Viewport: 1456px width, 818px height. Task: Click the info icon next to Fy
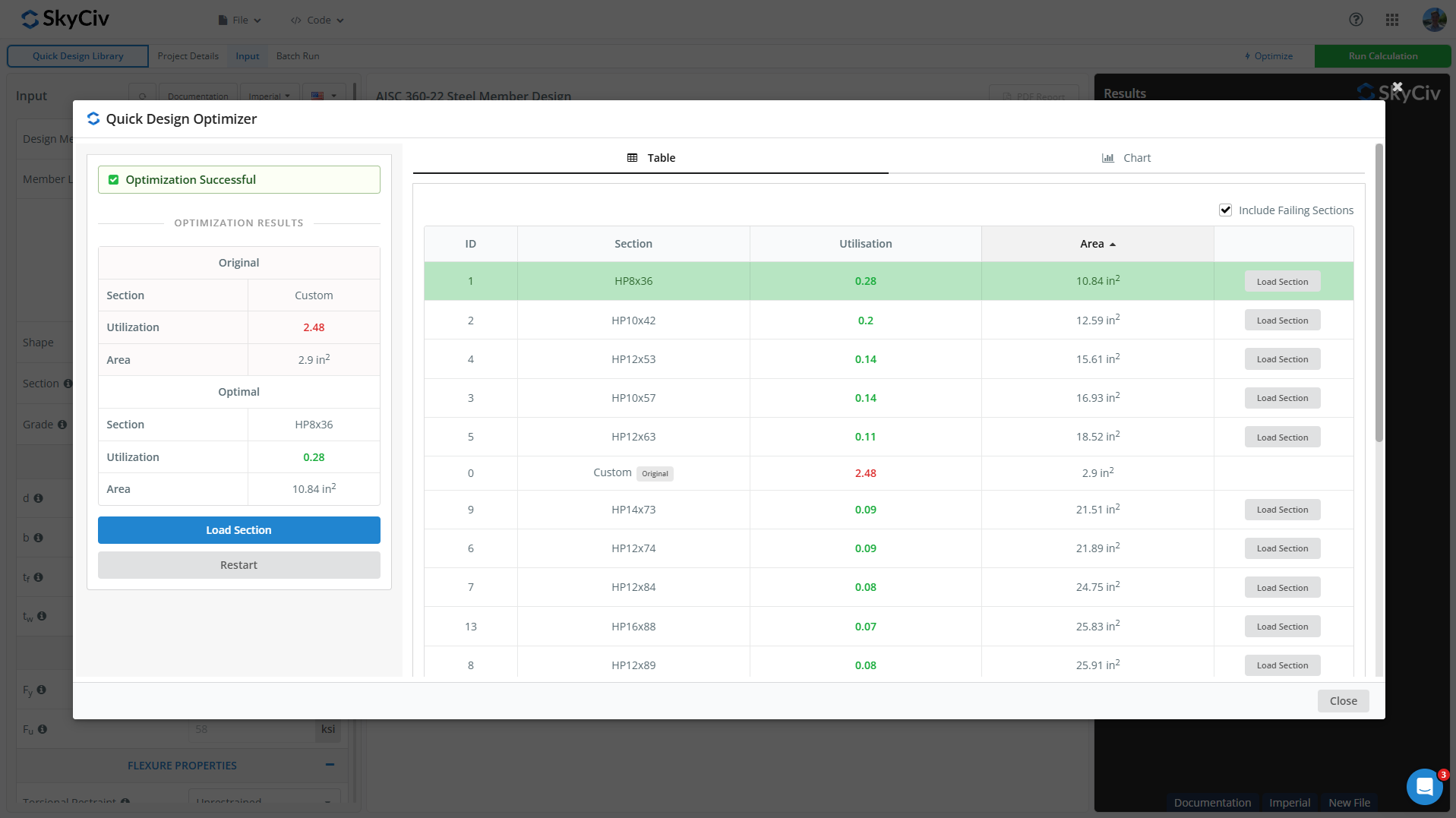click(42, 690)
